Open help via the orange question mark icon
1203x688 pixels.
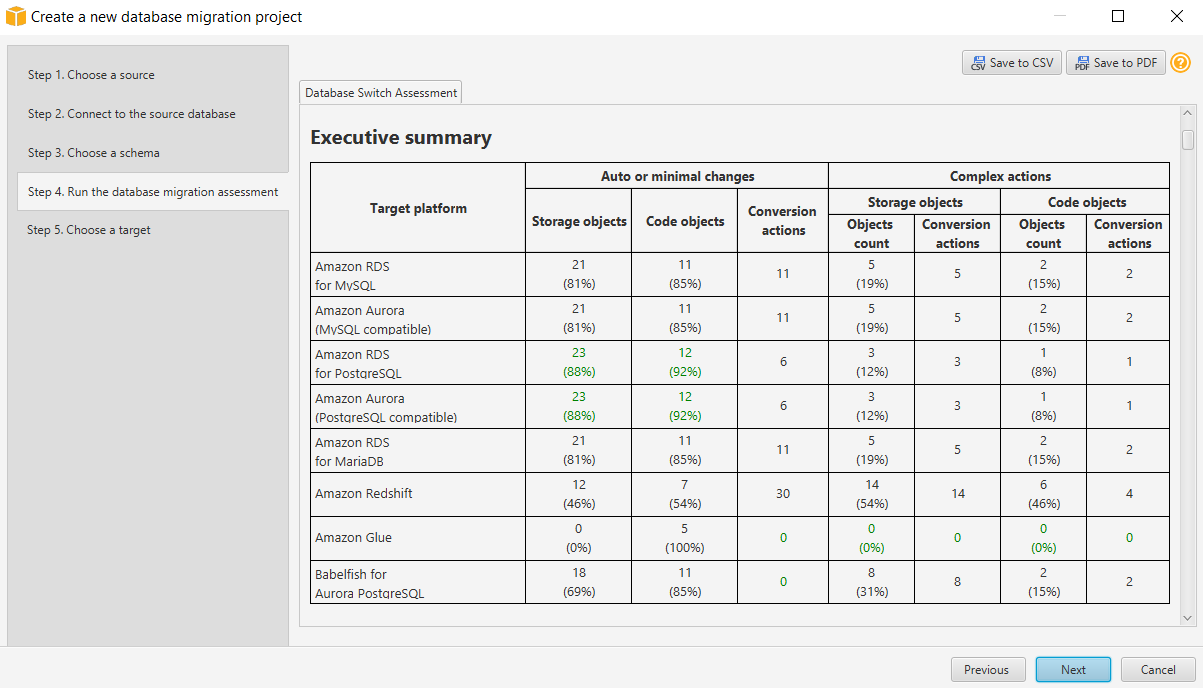(1180, 63)
